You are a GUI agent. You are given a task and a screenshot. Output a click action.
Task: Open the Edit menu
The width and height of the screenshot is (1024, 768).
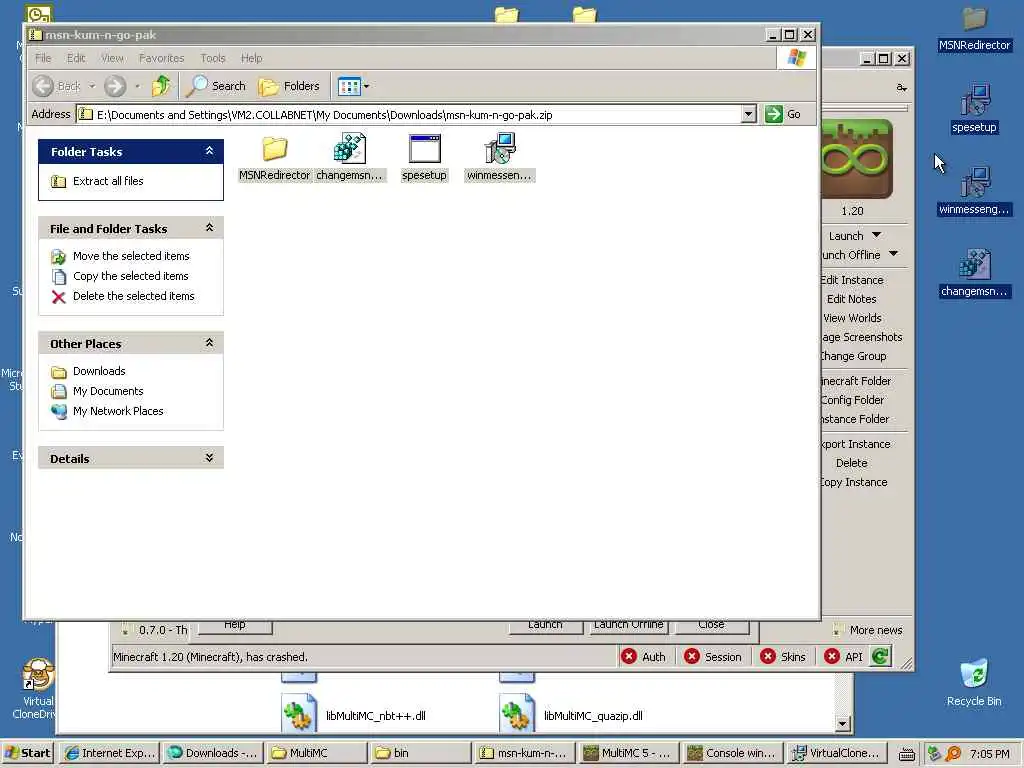[x=76, y=58]
